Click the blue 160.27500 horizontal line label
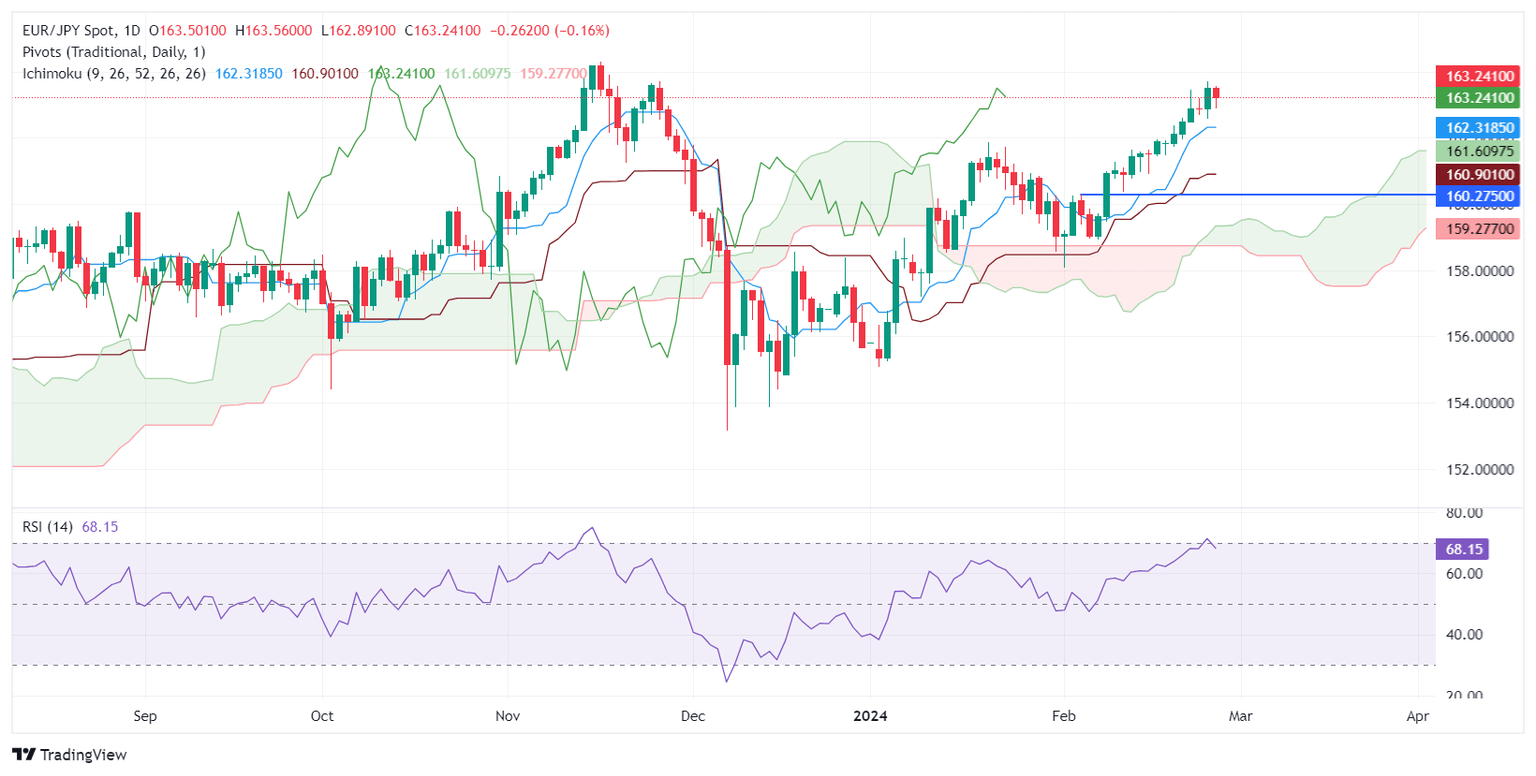The width and height of the screenshot is (1536, 776). coord(1478,195)
